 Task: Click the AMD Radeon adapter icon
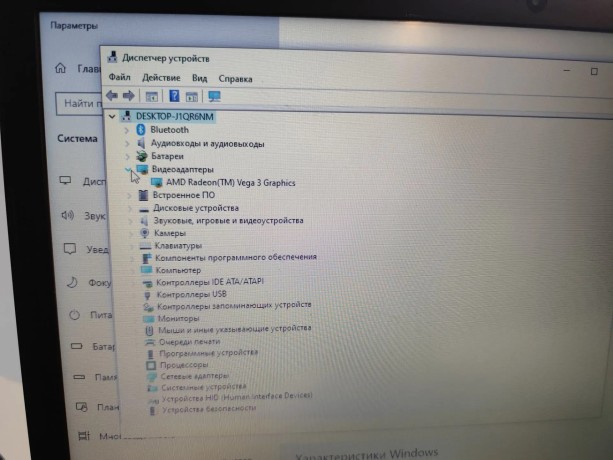157,183
